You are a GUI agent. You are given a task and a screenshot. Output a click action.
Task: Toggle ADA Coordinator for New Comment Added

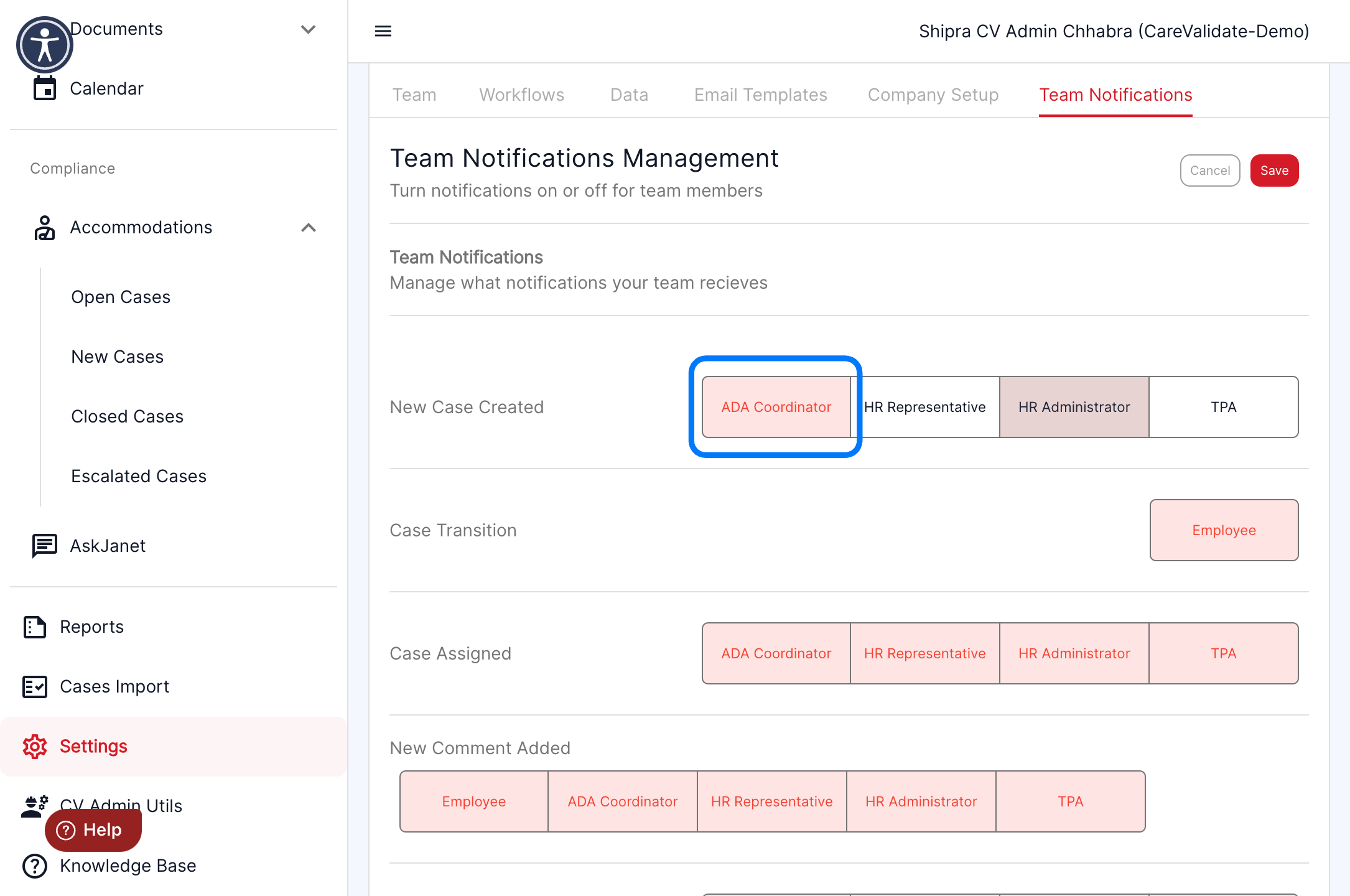point(623,801)
